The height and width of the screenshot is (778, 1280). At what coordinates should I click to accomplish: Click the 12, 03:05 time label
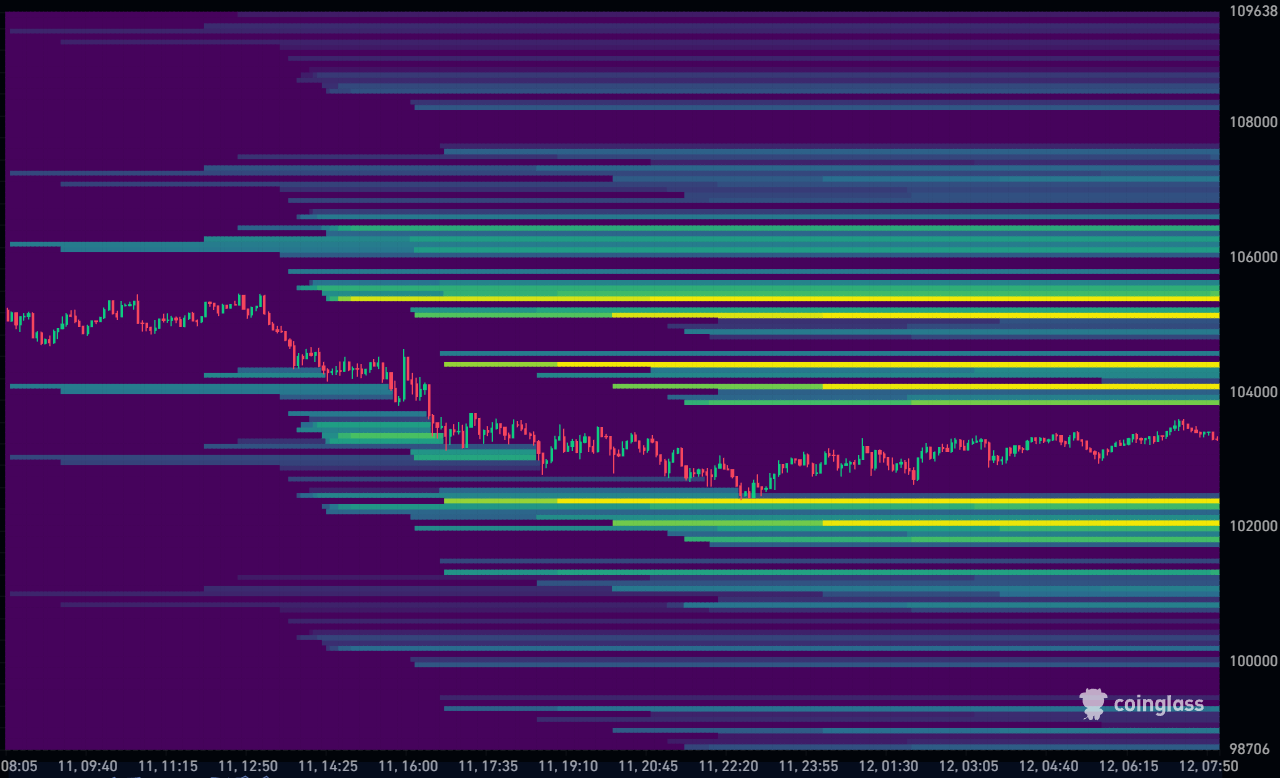coord(968,766)
